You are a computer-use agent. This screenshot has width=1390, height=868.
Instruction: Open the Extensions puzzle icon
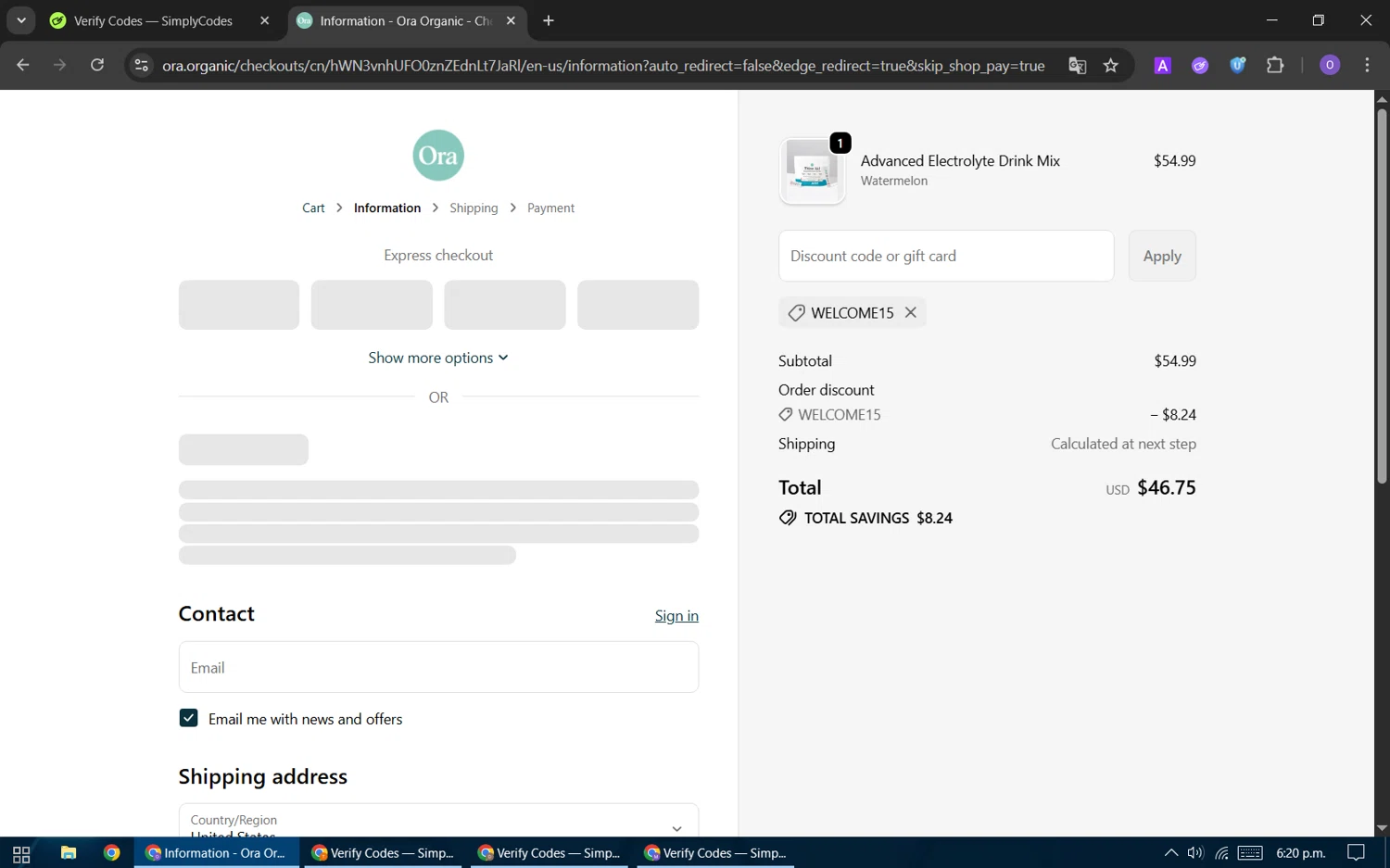click(1276, 65)
